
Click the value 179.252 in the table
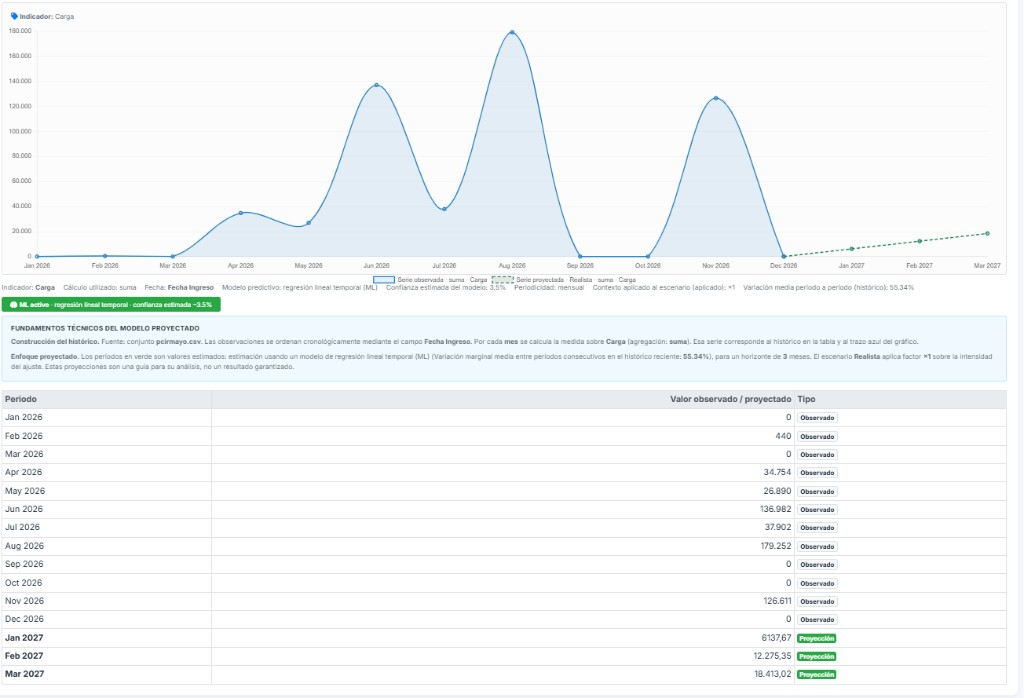(x=775, y=546)
